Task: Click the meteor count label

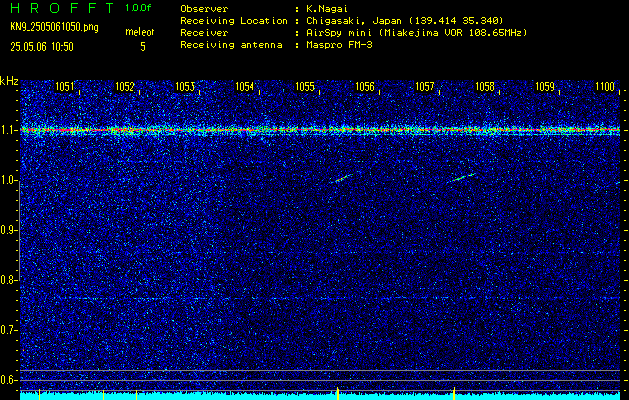Action: 140,32
